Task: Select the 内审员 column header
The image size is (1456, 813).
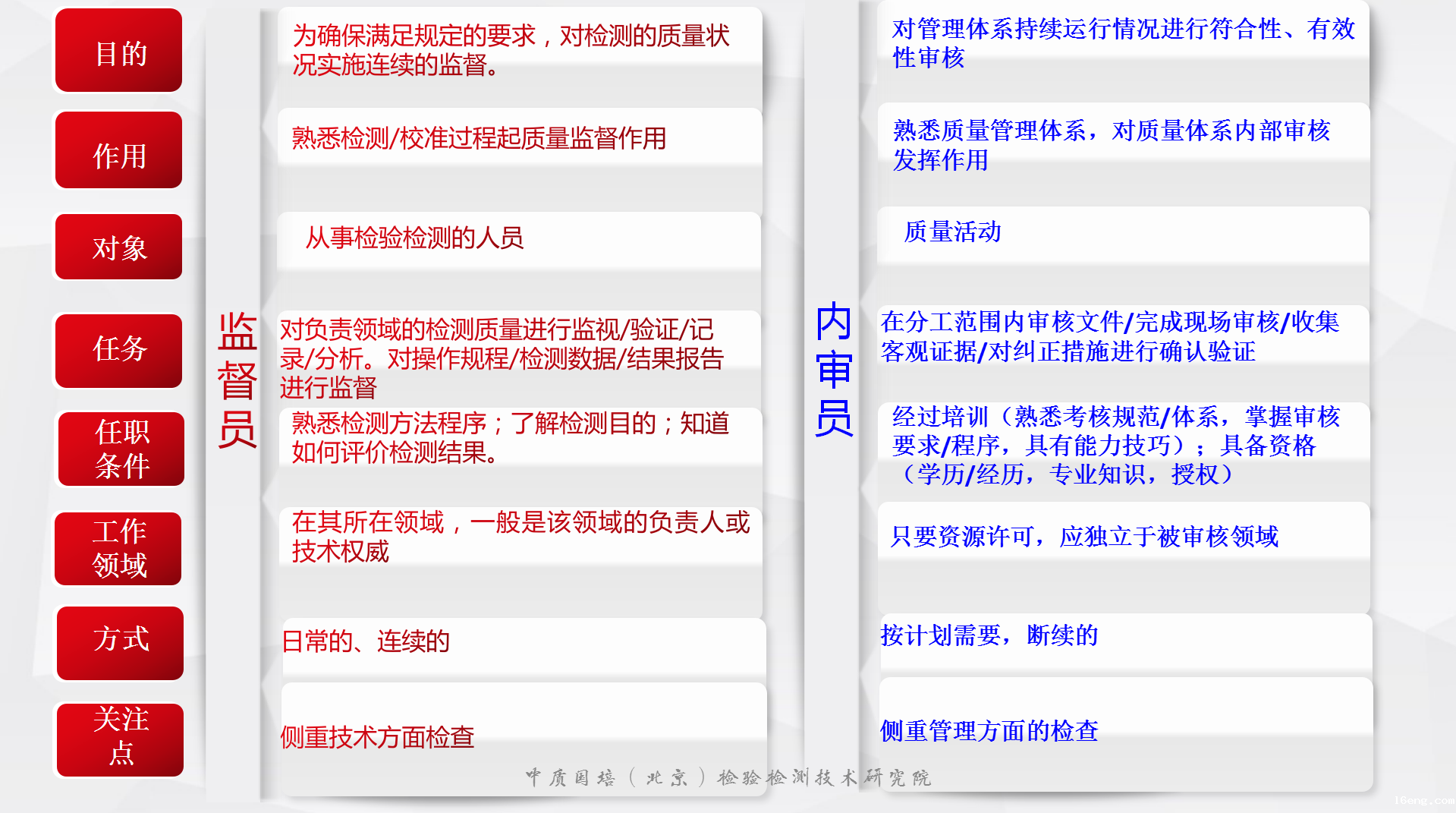Action: tap(835, 372)
